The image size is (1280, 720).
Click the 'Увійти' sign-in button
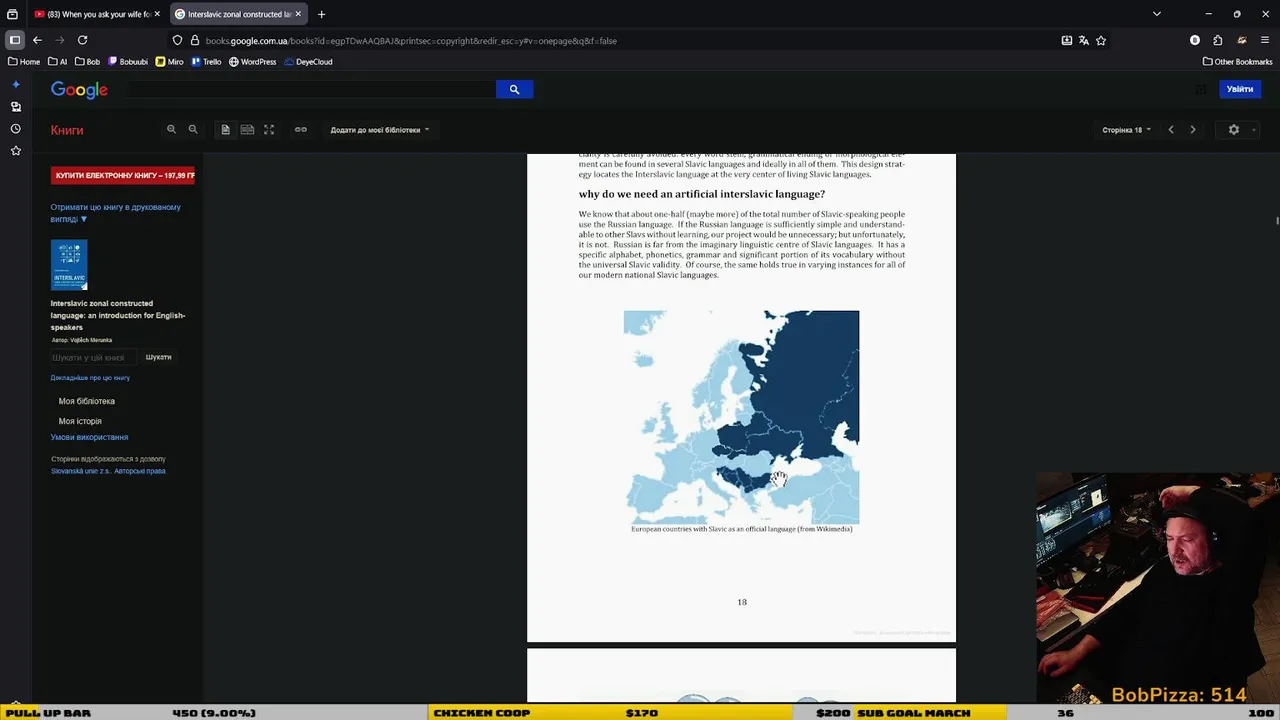pyautogui.click(x=1240, y=89)
